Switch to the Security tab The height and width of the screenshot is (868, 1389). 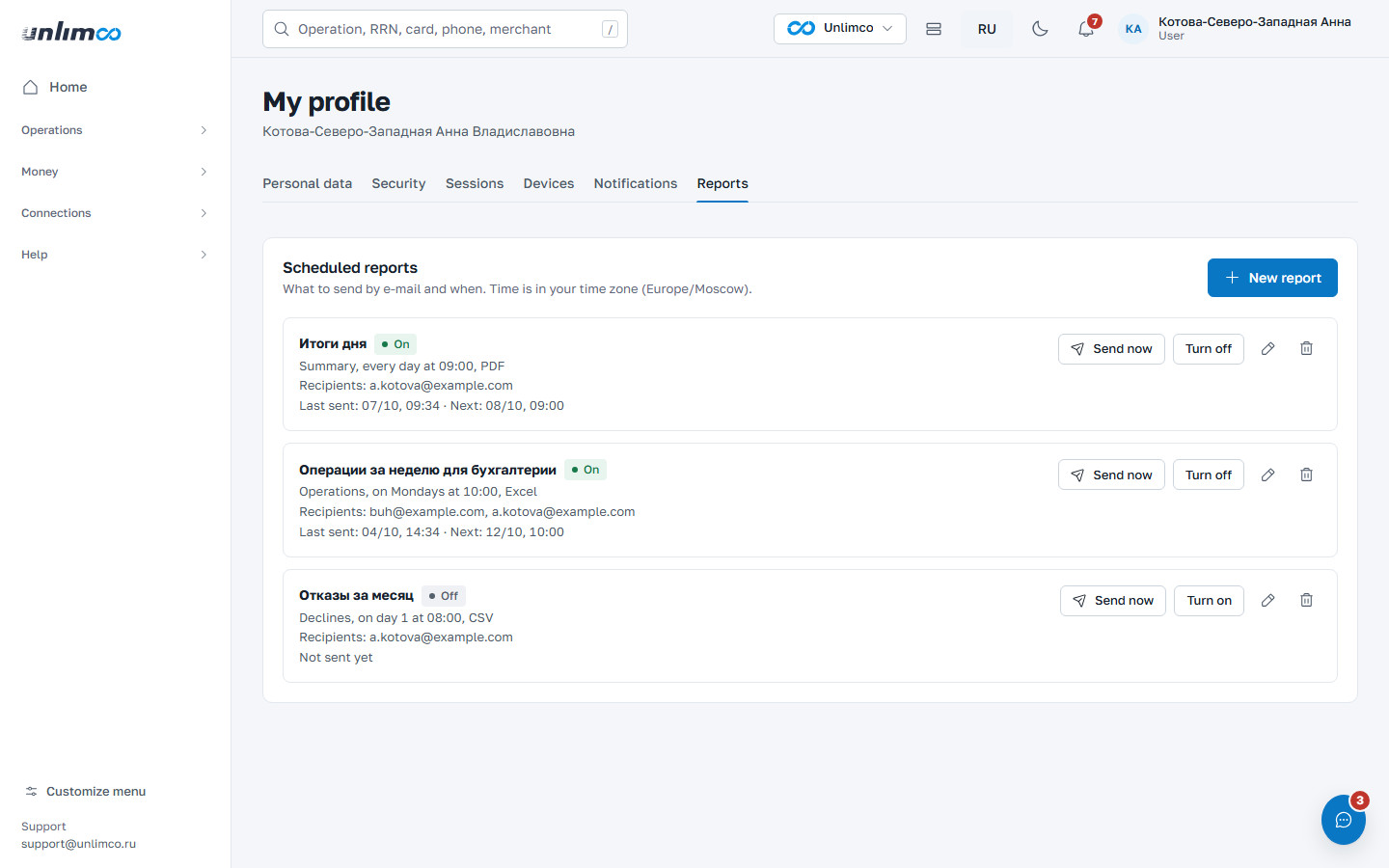point(398,183)
